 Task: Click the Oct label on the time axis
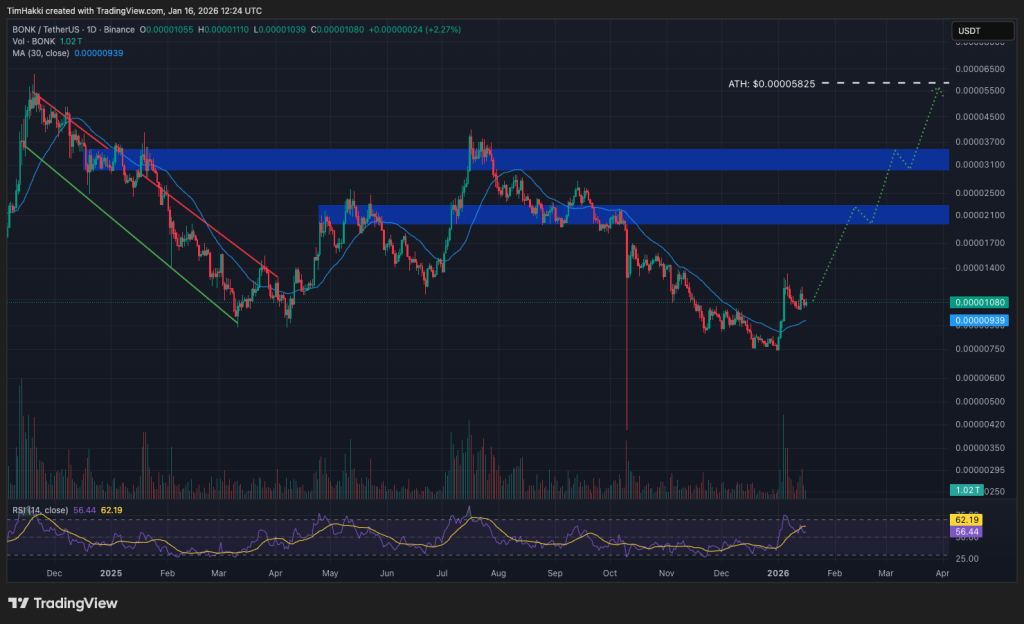[610, 573]
